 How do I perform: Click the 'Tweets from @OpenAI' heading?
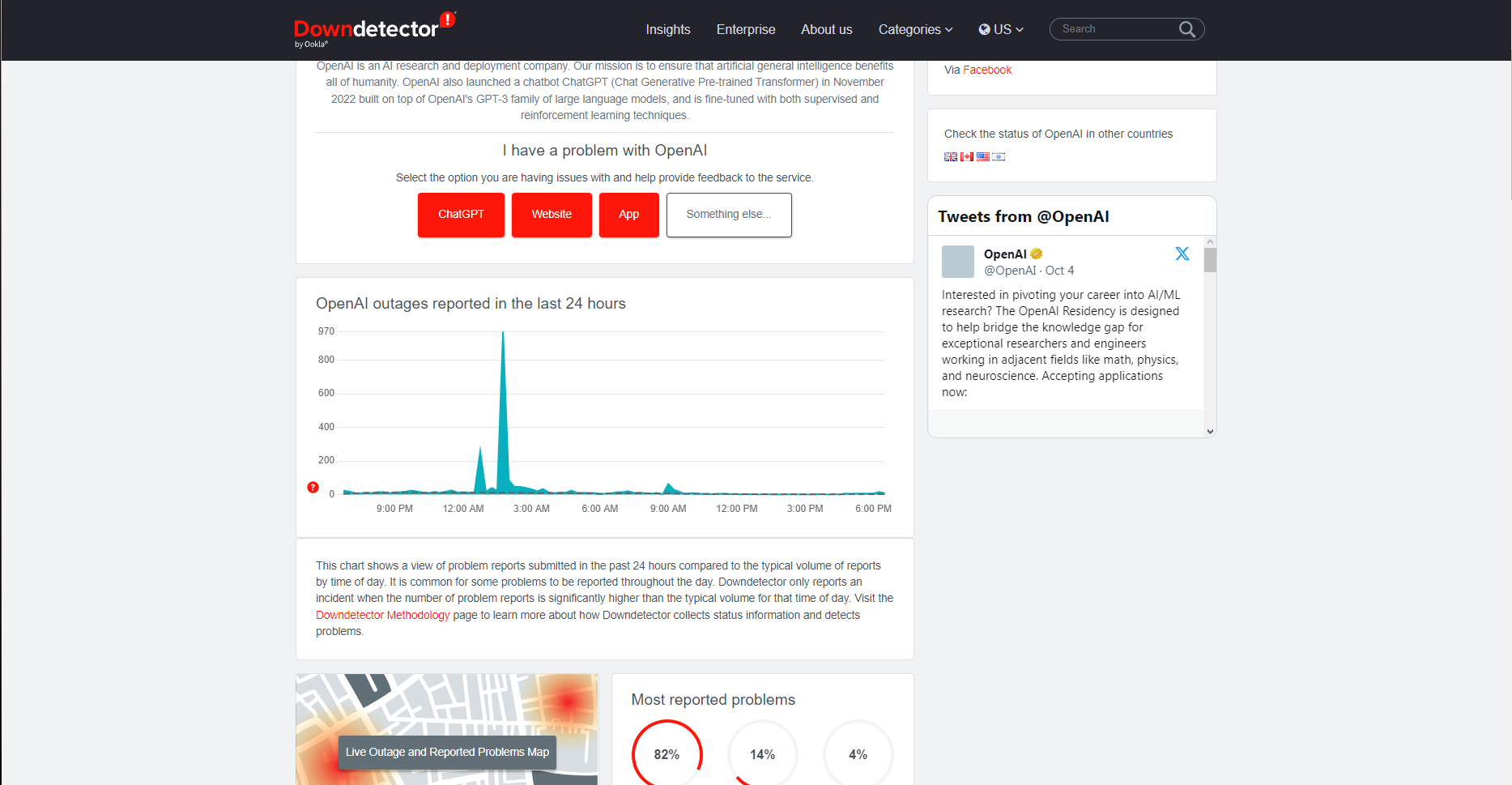point(1024,216)
